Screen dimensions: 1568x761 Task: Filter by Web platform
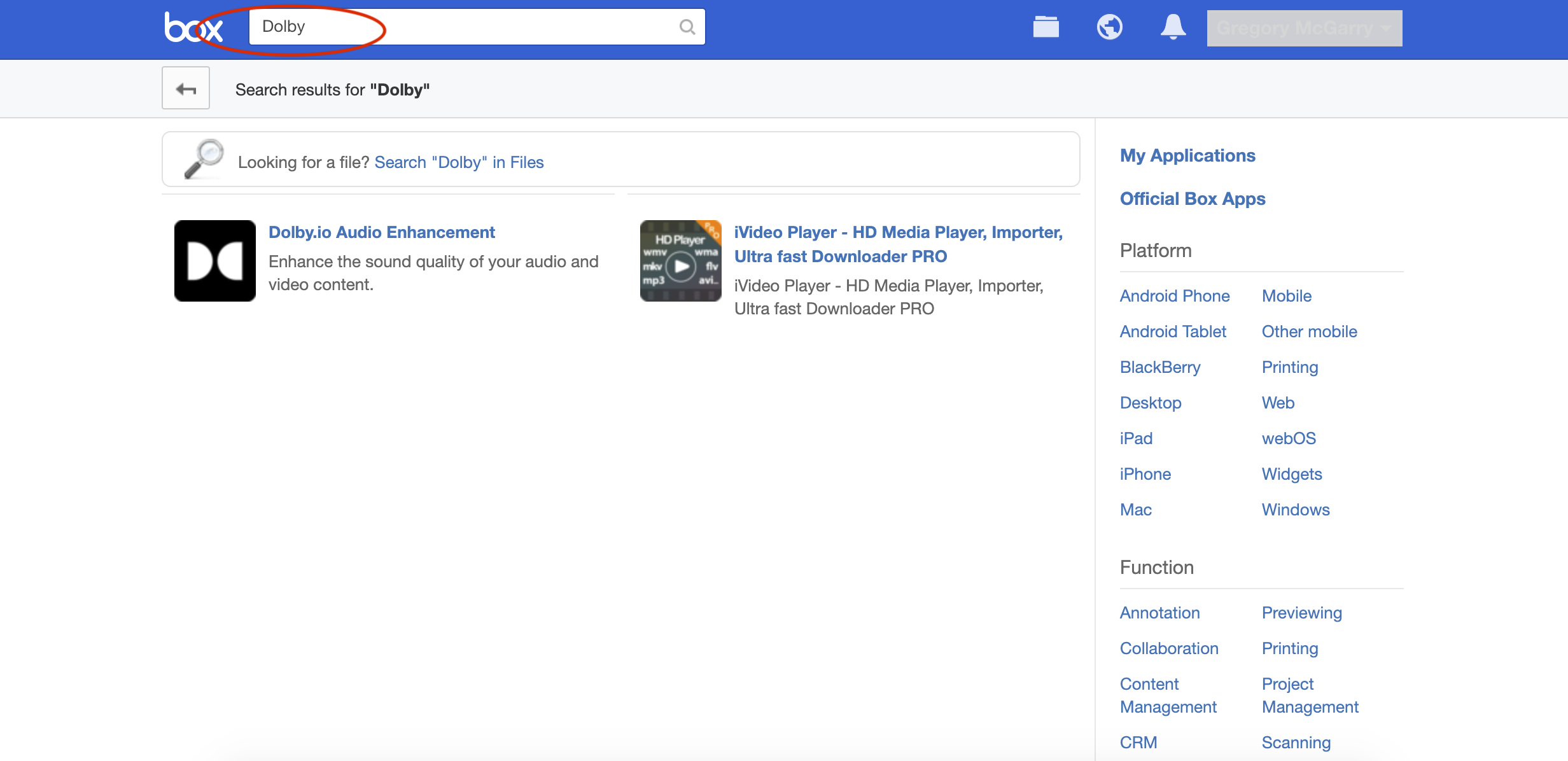[x=1278, y=403]
